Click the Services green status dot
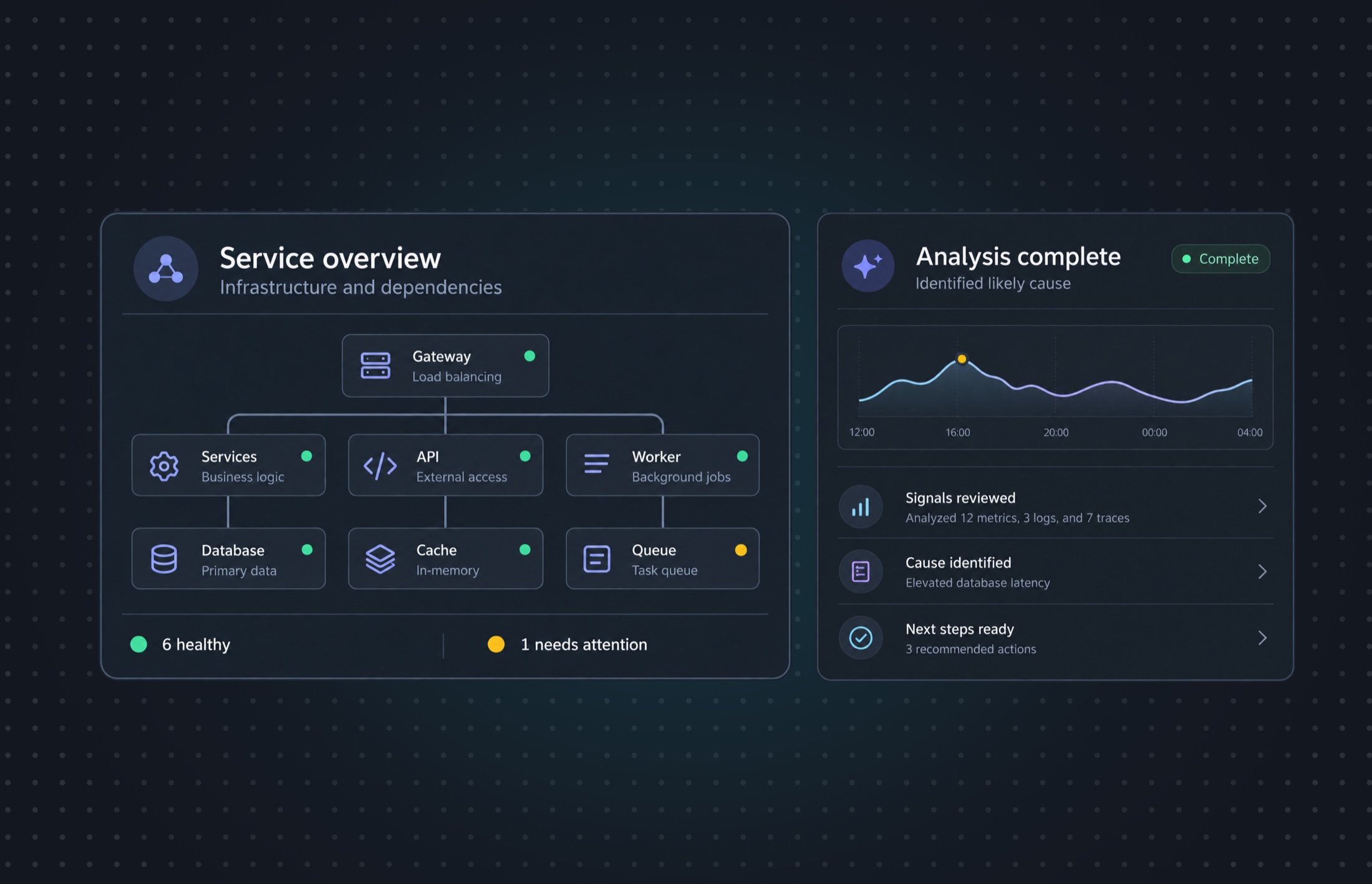This screenshot has height=884, width=1372. pyautogui.click(x=306, y=456)
